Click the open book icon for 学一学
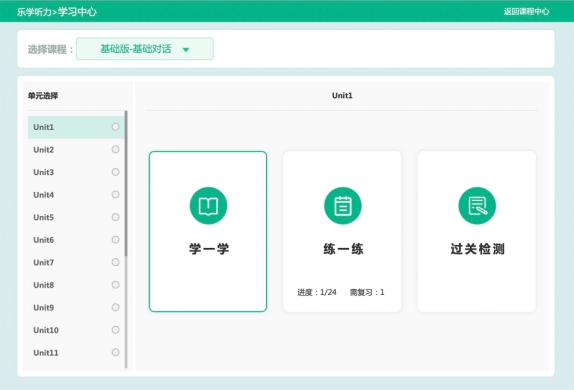 [x=208, y=206]
